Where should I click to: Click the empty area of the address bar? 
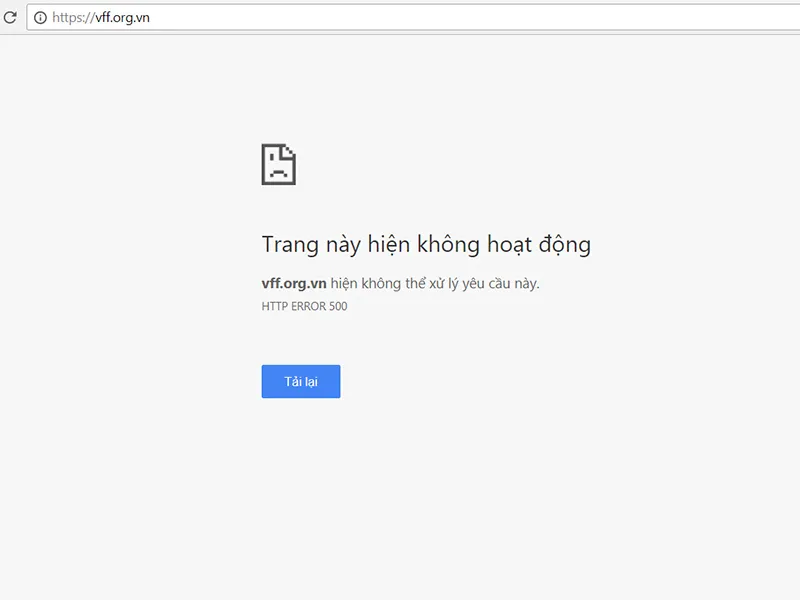click(x=450, y=18)
